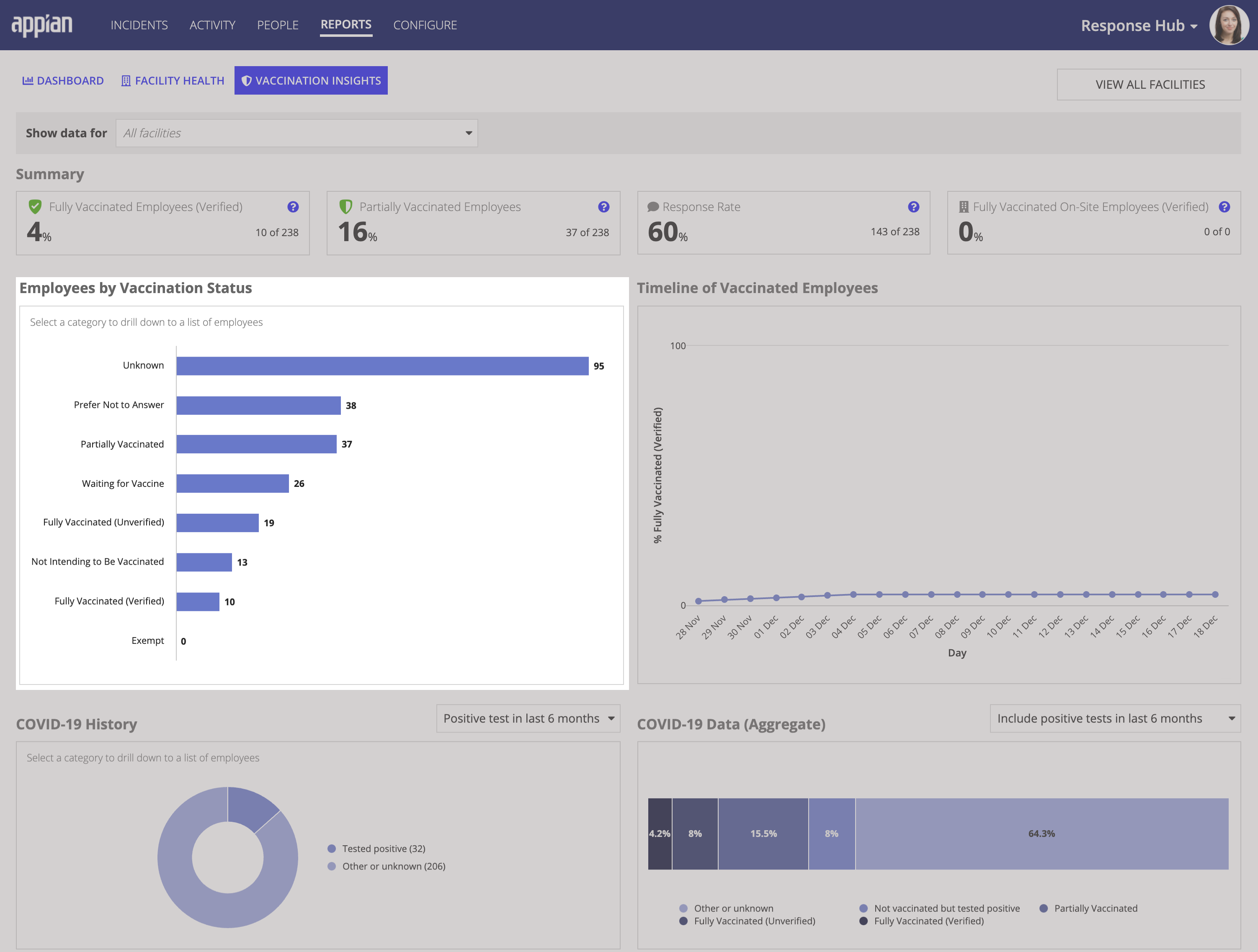Select the Vaccination Insights tab
Viewport: 1258px width, 952px height.
point(311,81)
